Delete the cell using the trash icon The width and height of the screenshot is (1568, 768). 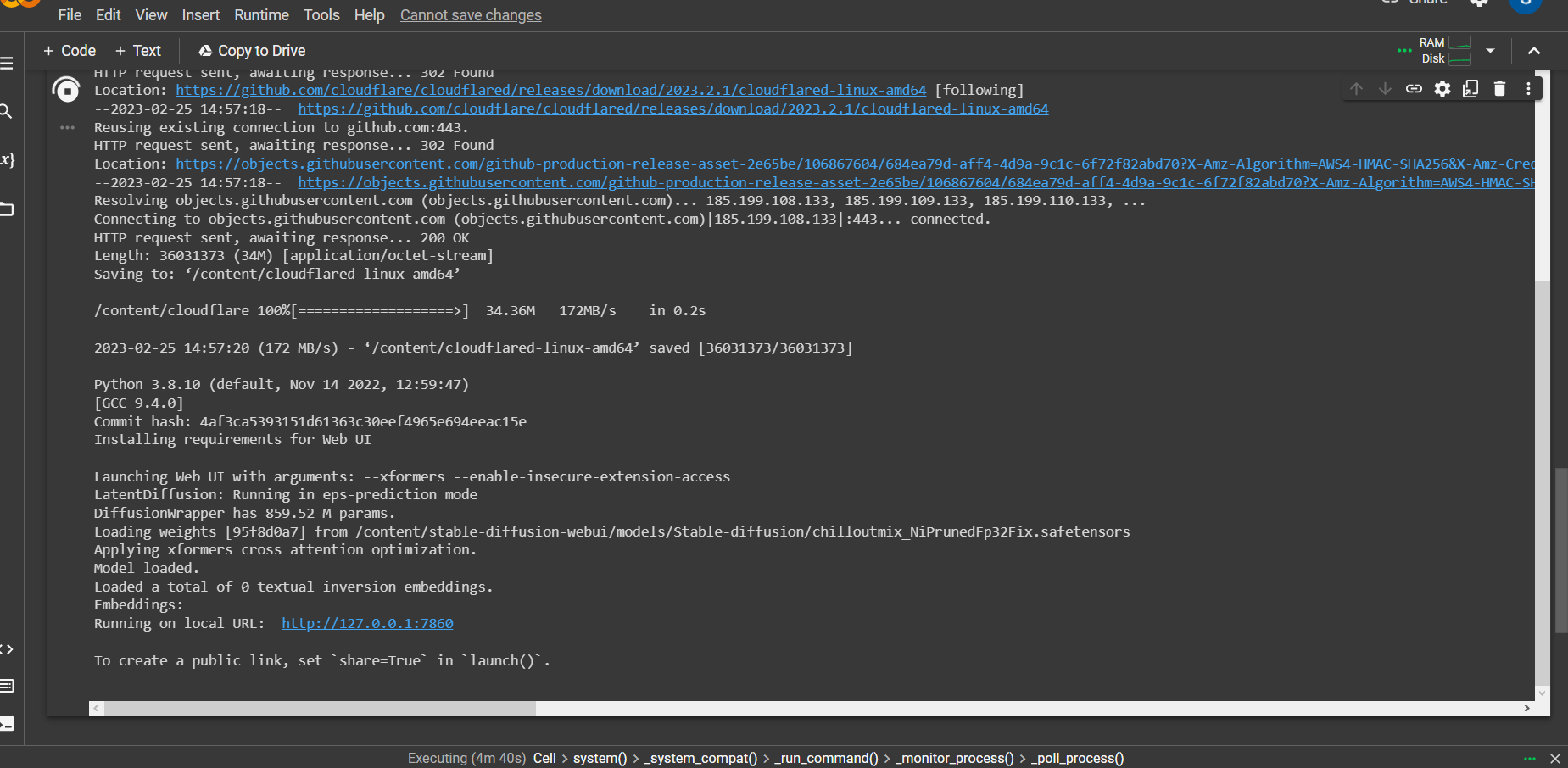coord(1500,88)
